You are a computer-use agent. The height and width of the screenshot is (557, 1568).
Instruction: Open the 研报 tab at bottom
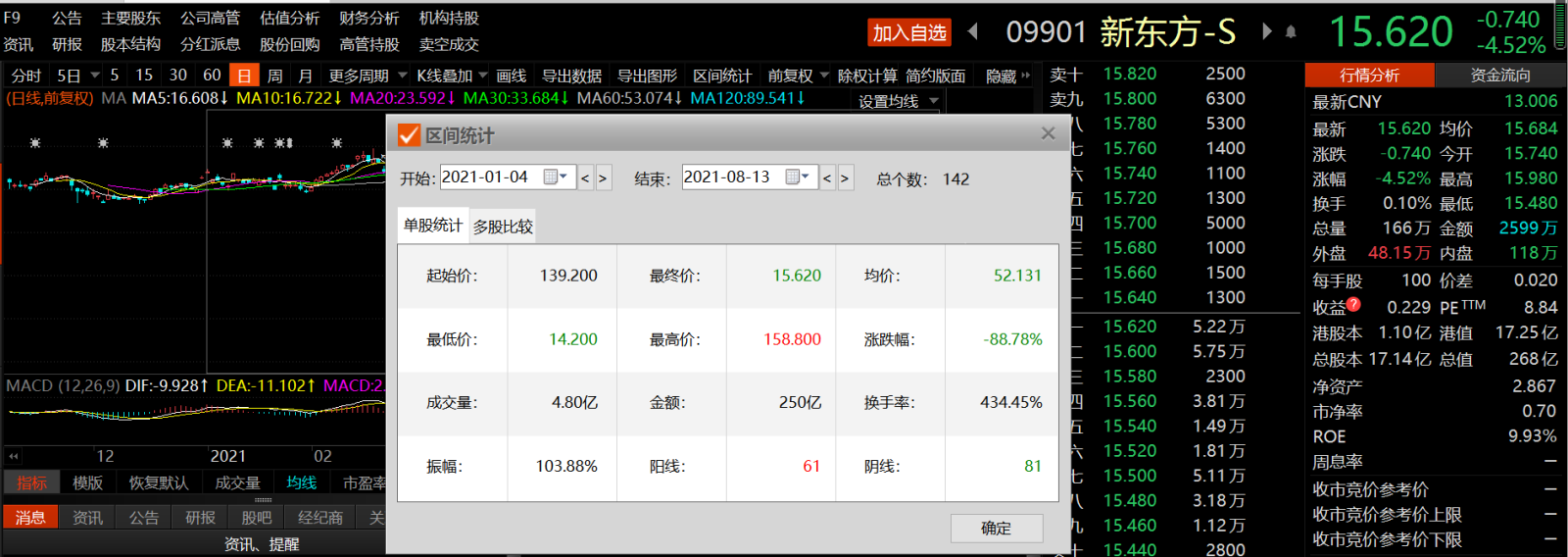point(200,517)
